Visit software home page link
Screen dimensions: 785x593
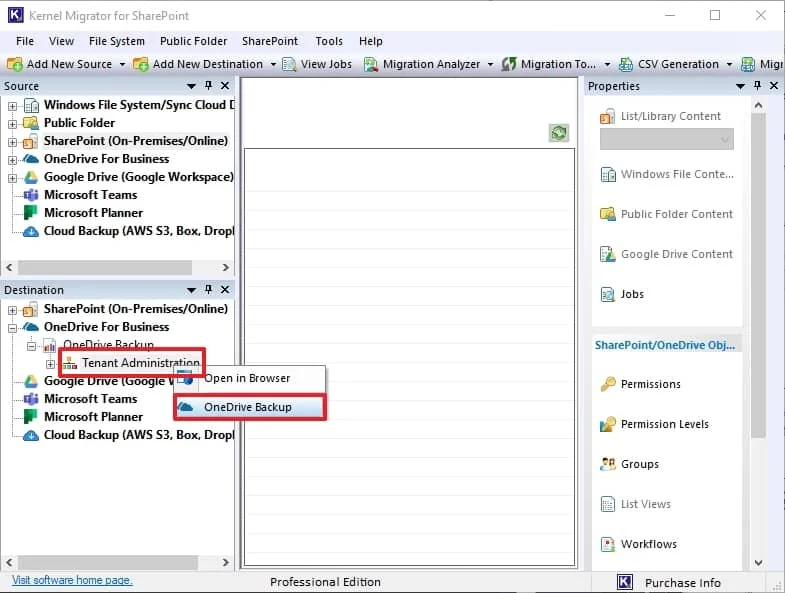click(x=72, y=580)
